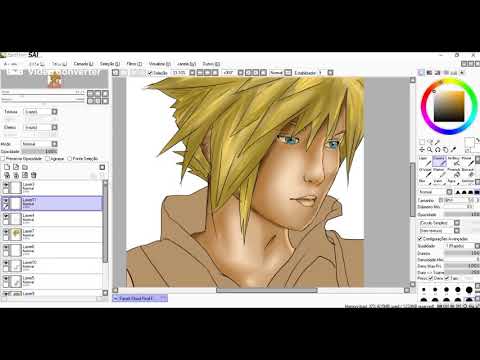
Task: Pick the smallest brush size dot preset
Action: (x=424, y=290)
